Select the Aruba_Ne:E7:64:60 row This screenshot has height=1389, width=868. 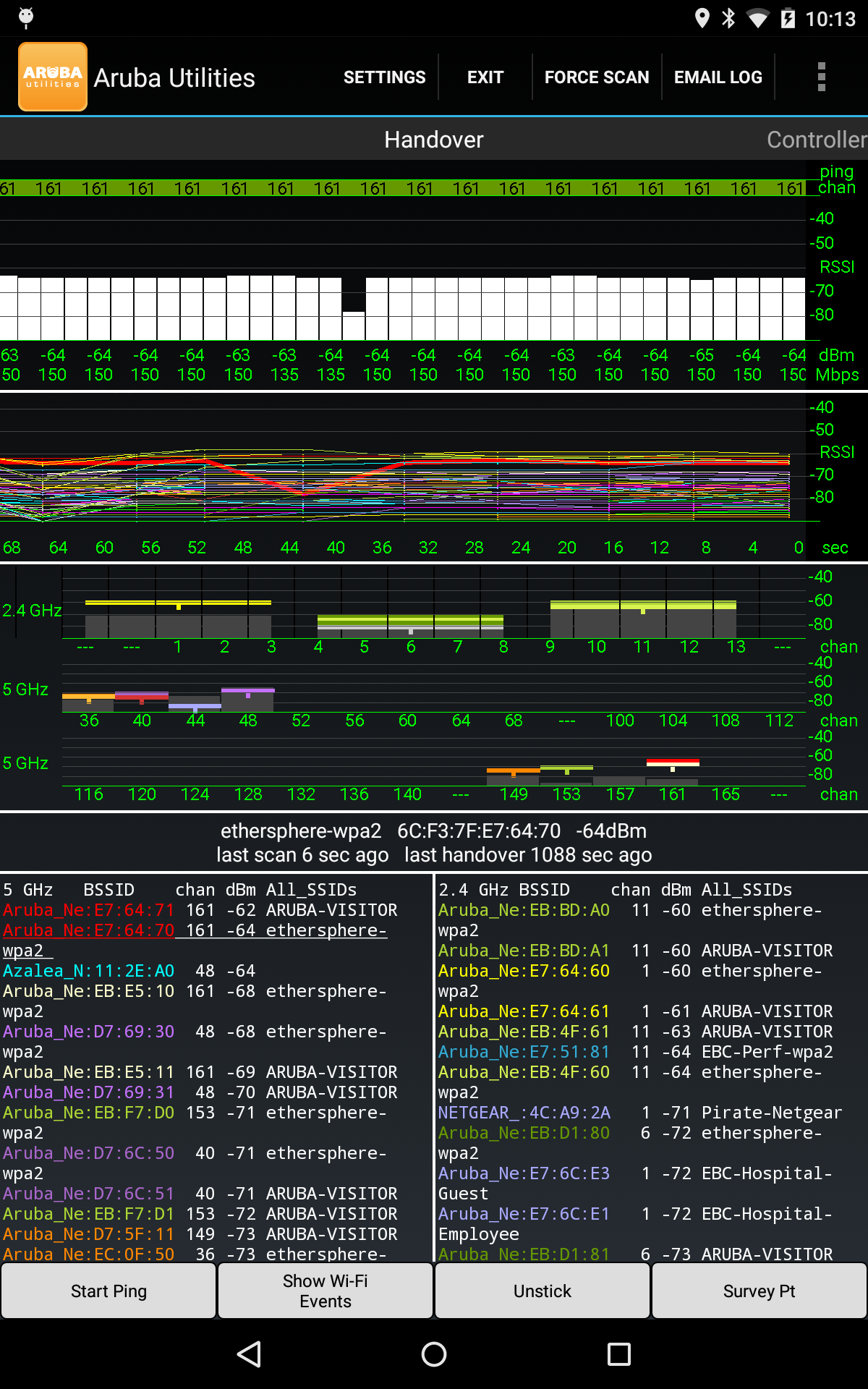pos(631,981)
